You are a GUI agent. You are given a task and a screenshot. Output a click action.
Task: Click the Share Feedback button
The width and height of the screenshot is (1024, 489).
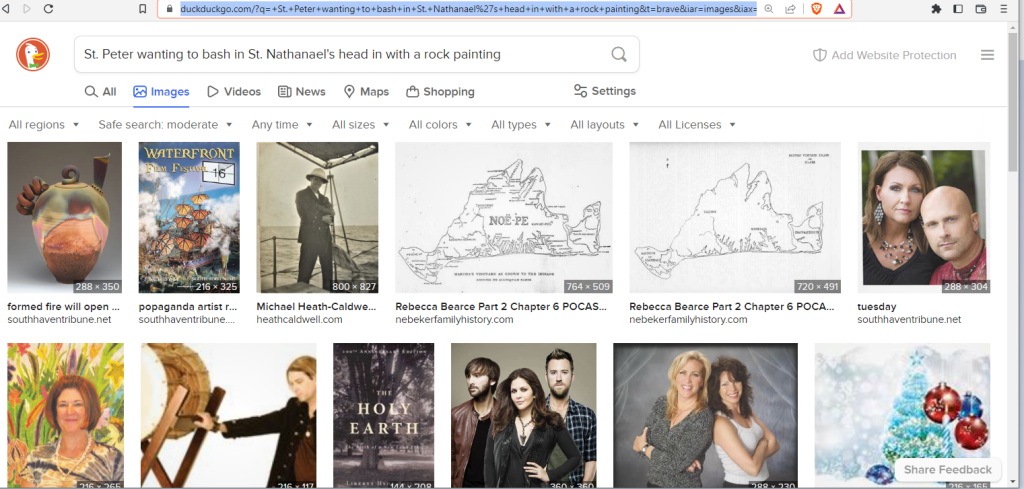(947, 469)
